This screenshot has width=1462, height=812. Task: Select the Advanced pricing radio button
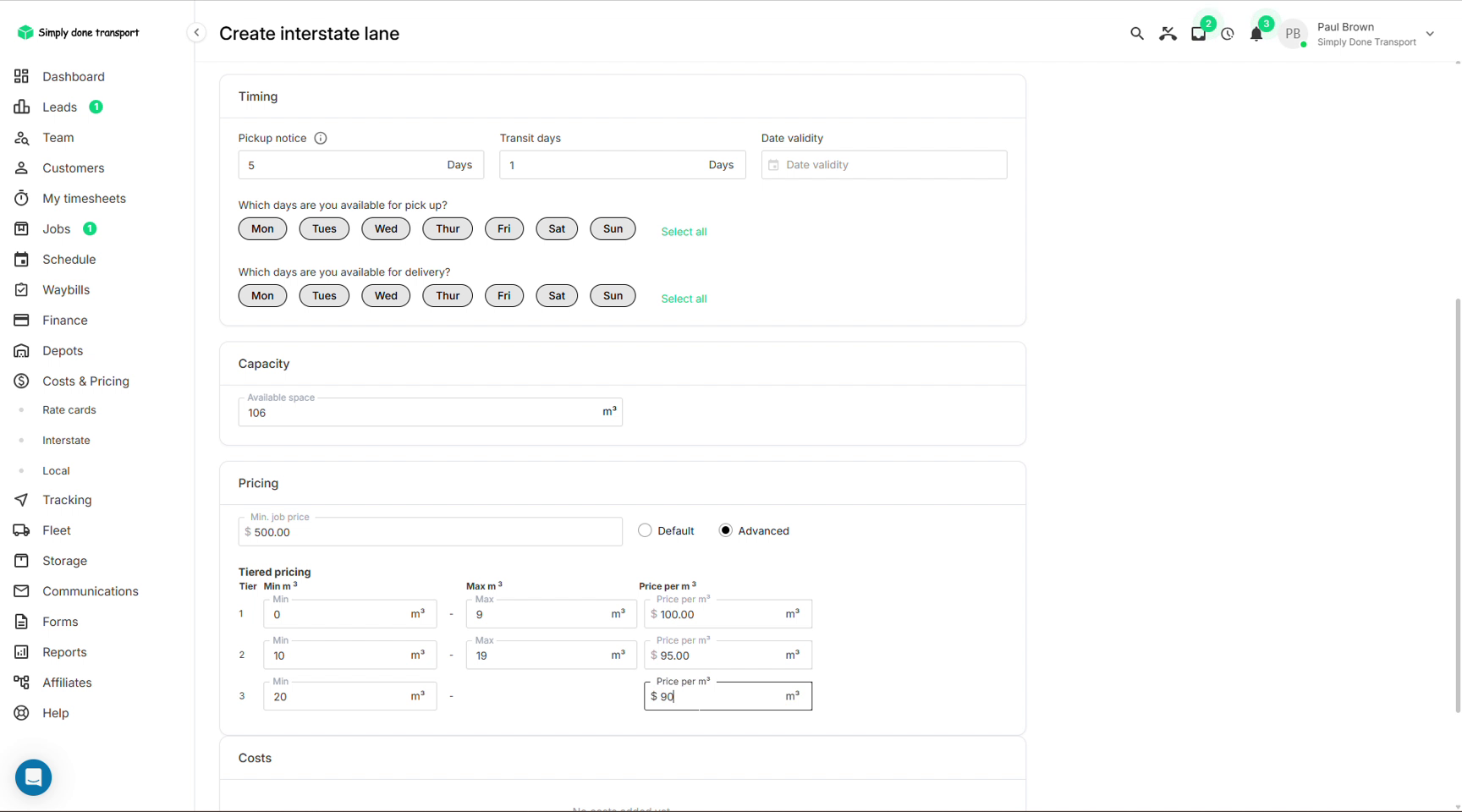click(x=725, y=530)
